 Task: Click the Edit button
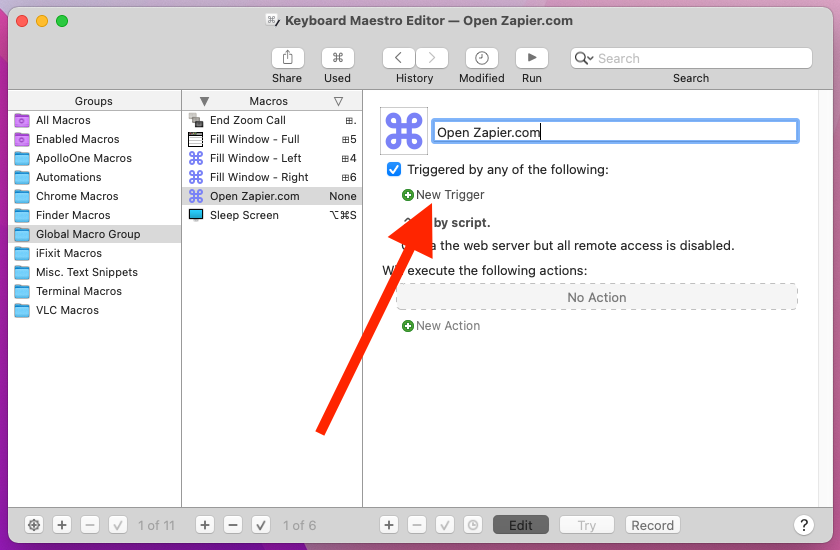click(x=521, y=525)
